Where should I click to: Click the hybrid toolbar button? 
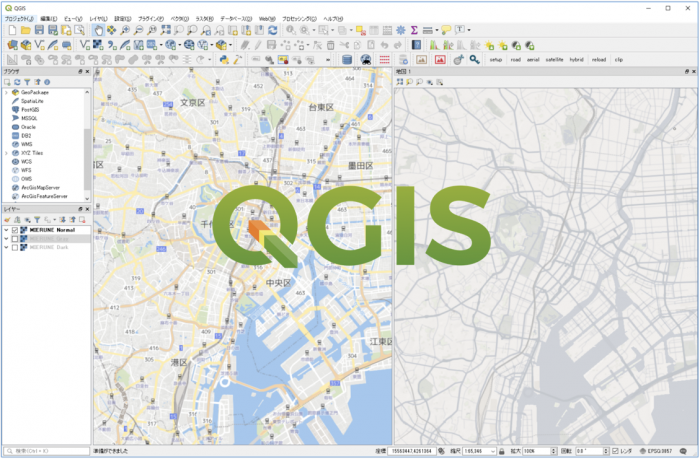[576, 60]
